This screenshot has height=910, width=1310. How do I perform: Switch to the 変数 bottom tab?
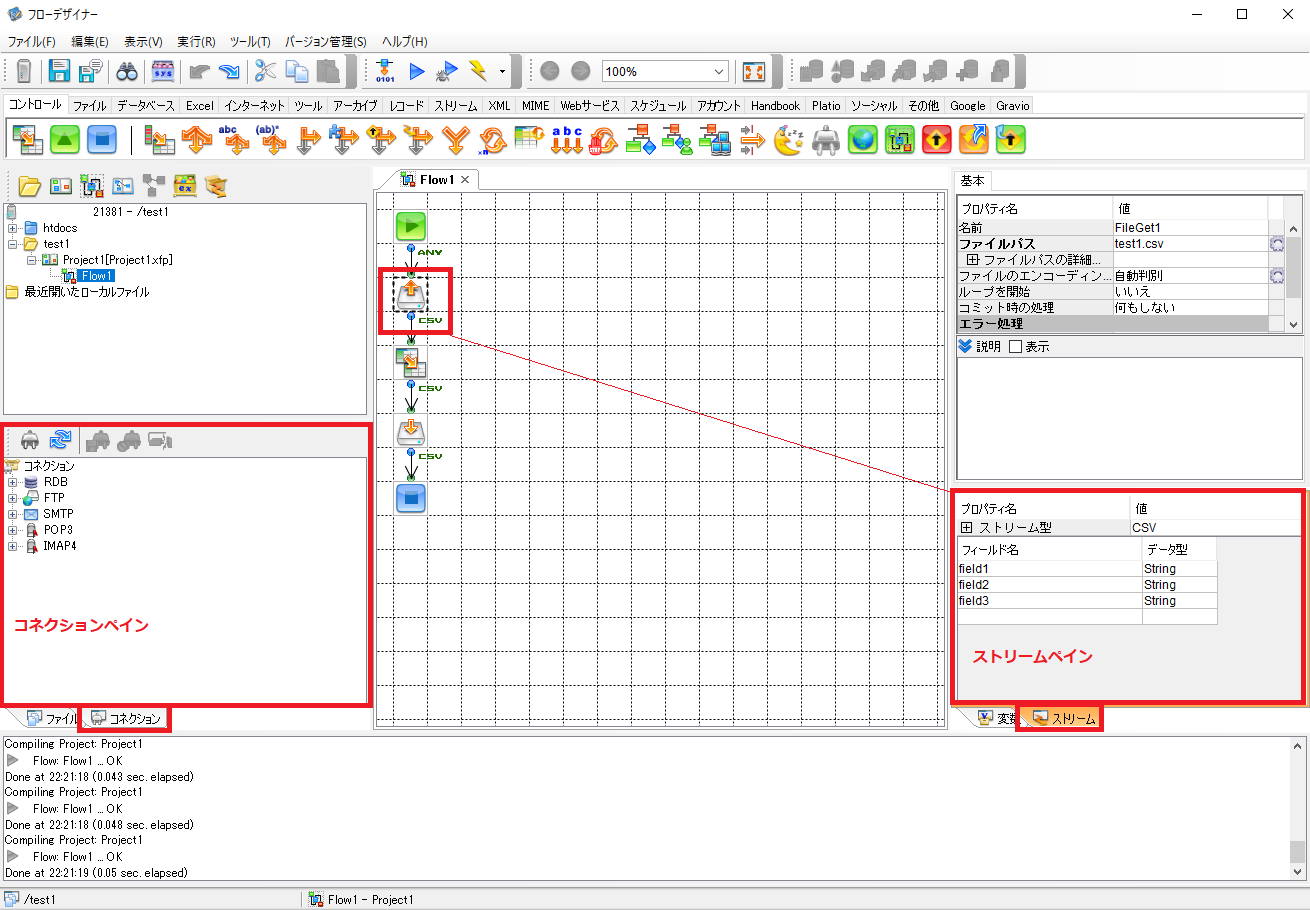click(997, 718)
